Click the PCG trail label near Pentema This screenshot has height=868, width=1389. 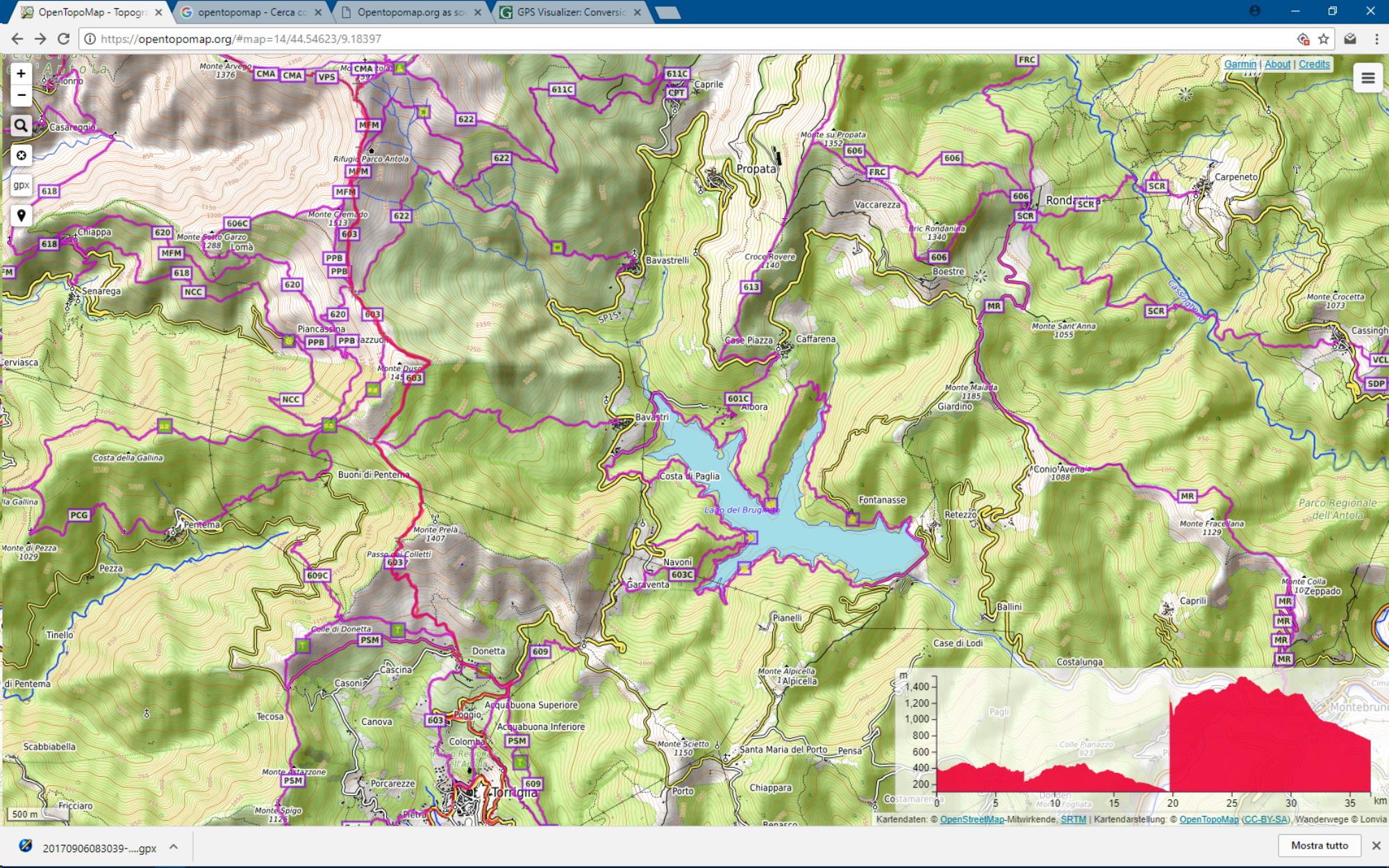pyautogui.click(x=79, y=515)
